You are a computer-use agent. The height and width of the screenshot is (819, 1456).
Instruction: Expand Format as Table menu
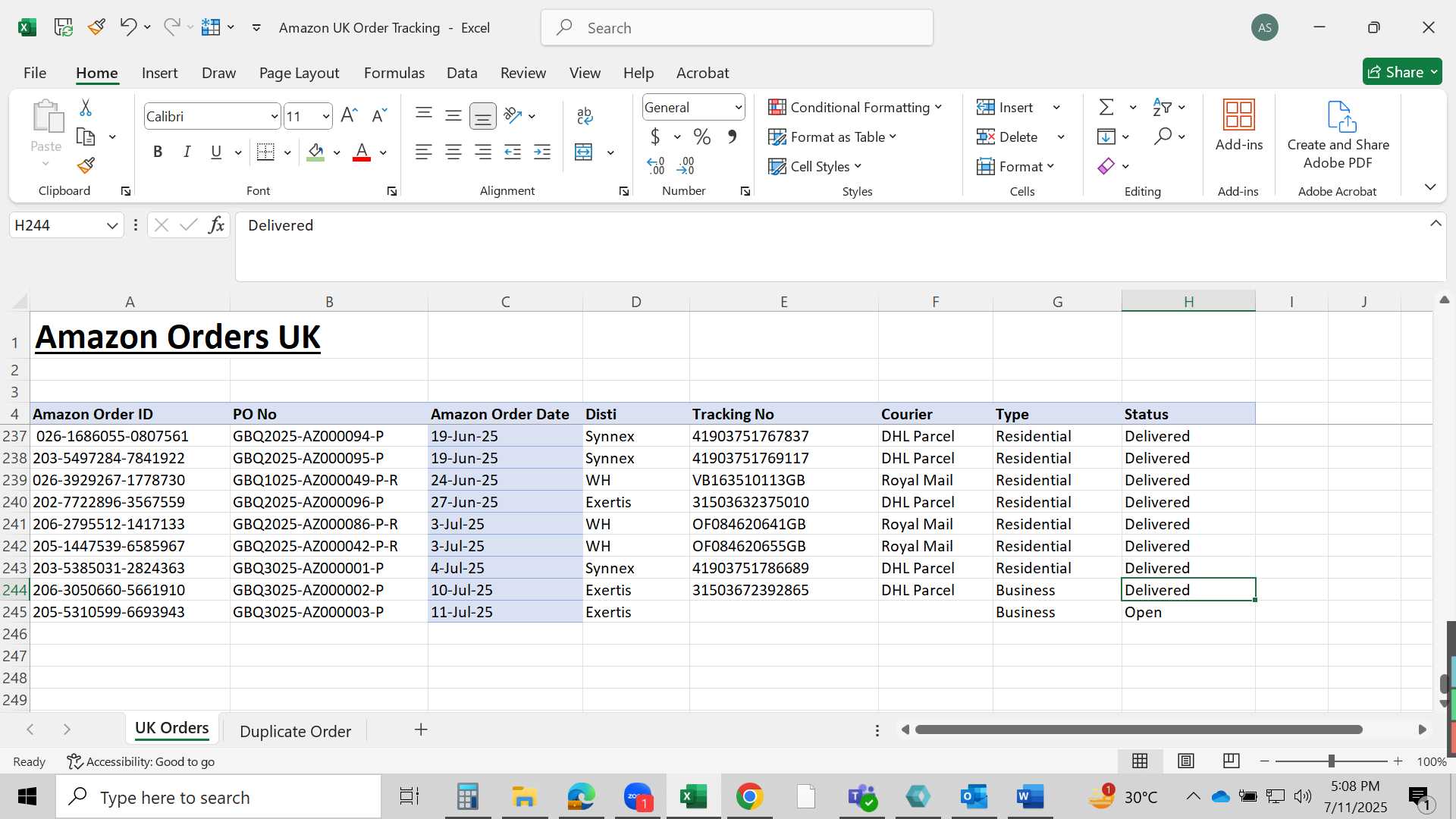pos(833,136)
